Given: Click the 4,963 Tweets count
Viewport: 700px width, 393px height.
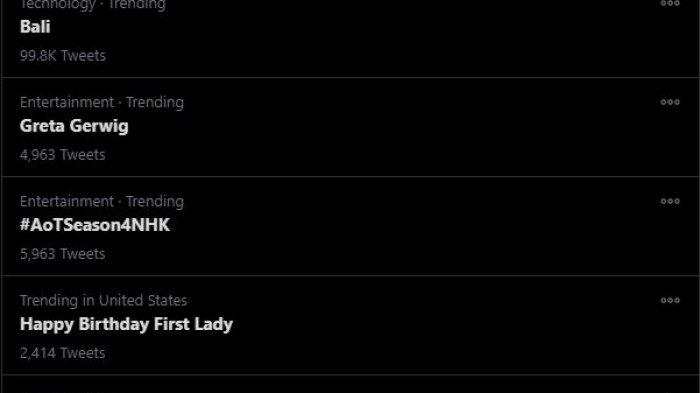Looking at the screenshot, I should [x=62, y=155].
